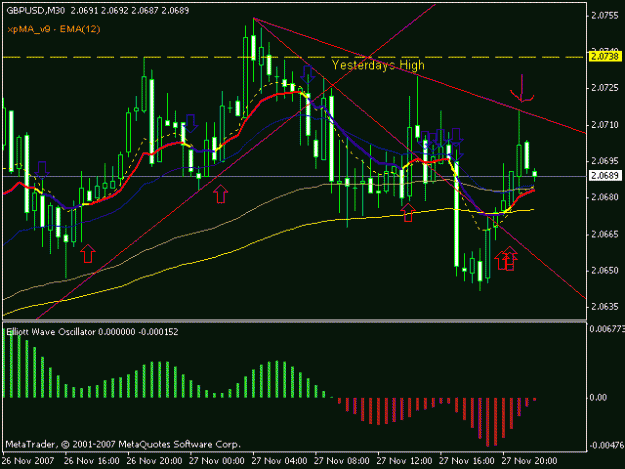Click the 26 Nov 20:00 time label

click(154, 461)
